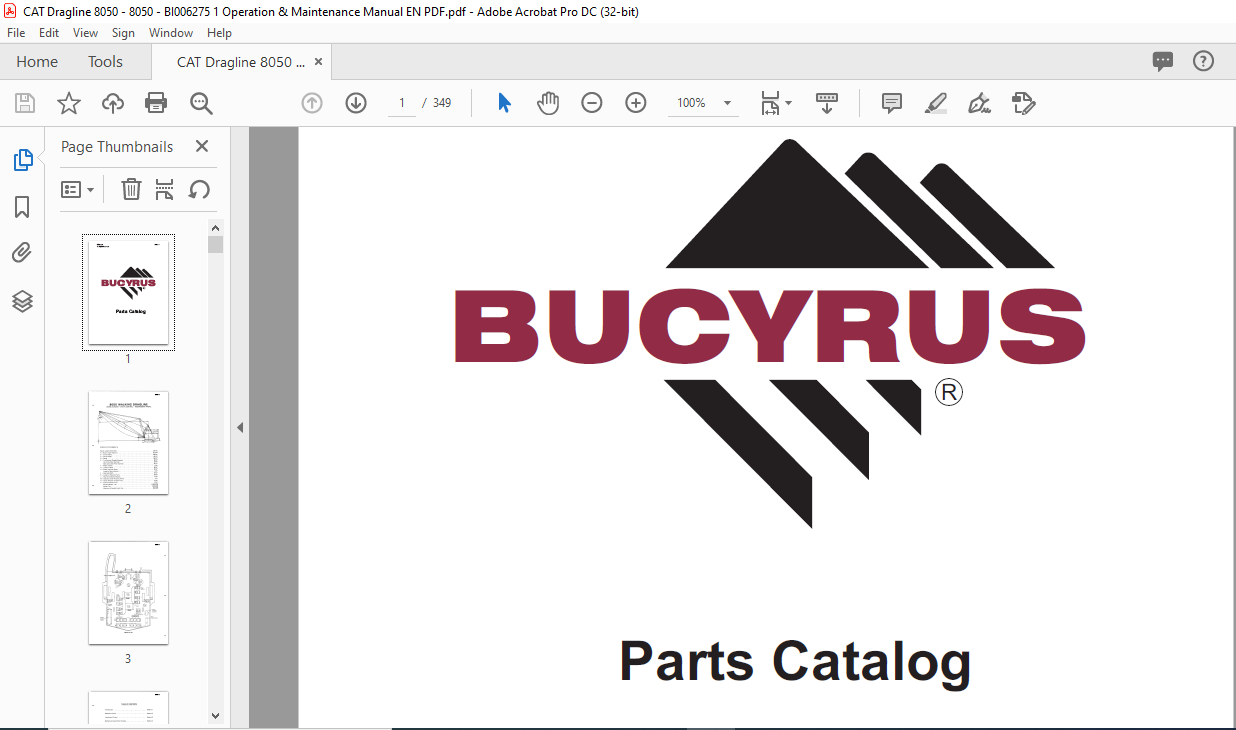
Task: Close the Page Thumbnails panel
Action: (202, 146)
